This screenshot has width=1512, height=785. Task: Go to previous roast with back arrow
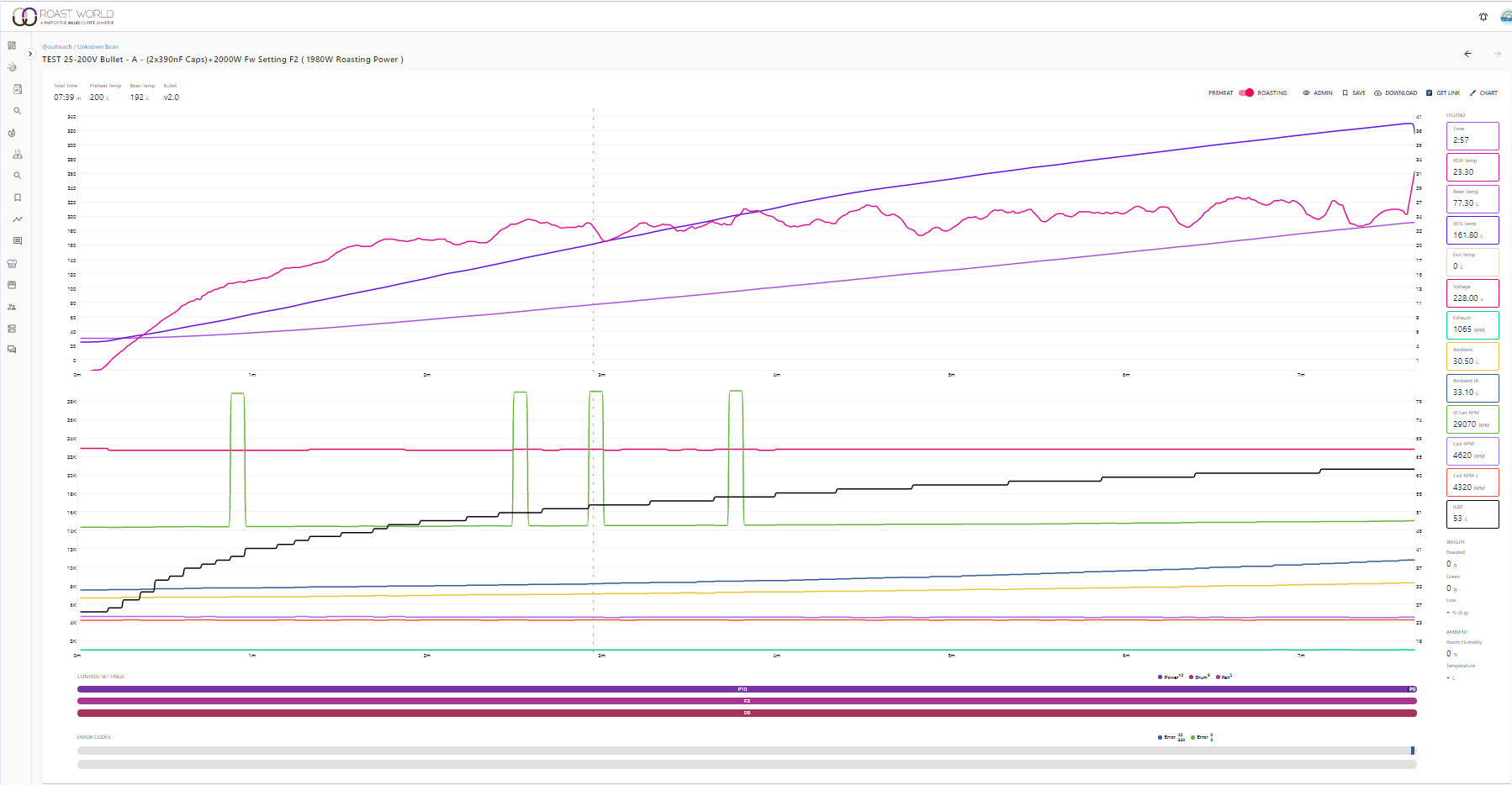coord(1467,54)
